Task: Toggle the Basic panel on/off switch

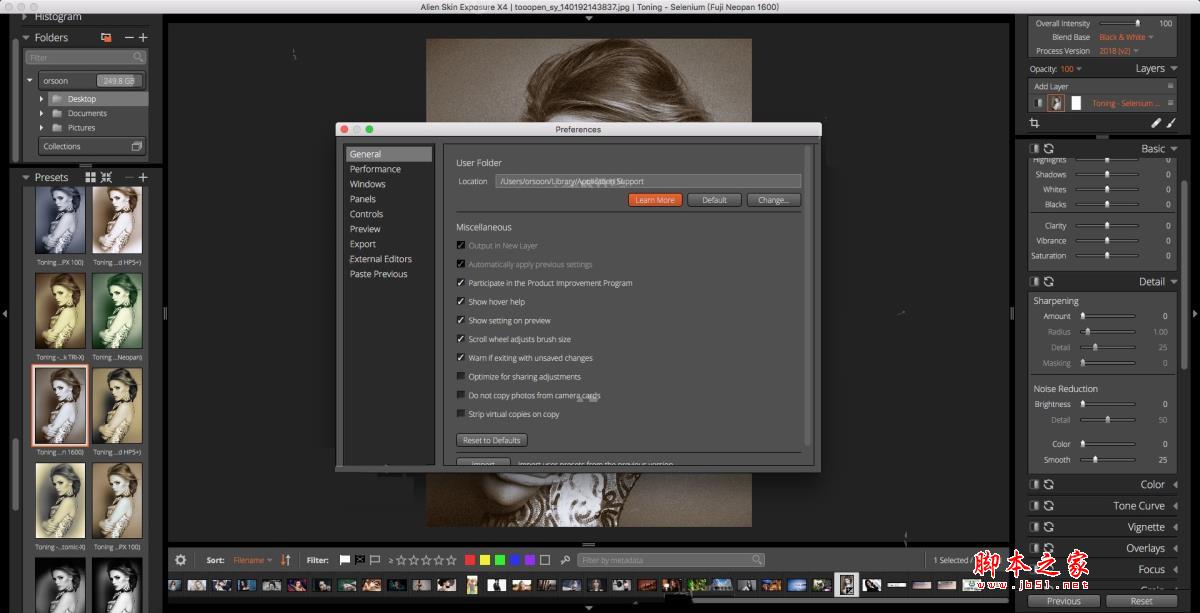Action: click(1035, 149)
